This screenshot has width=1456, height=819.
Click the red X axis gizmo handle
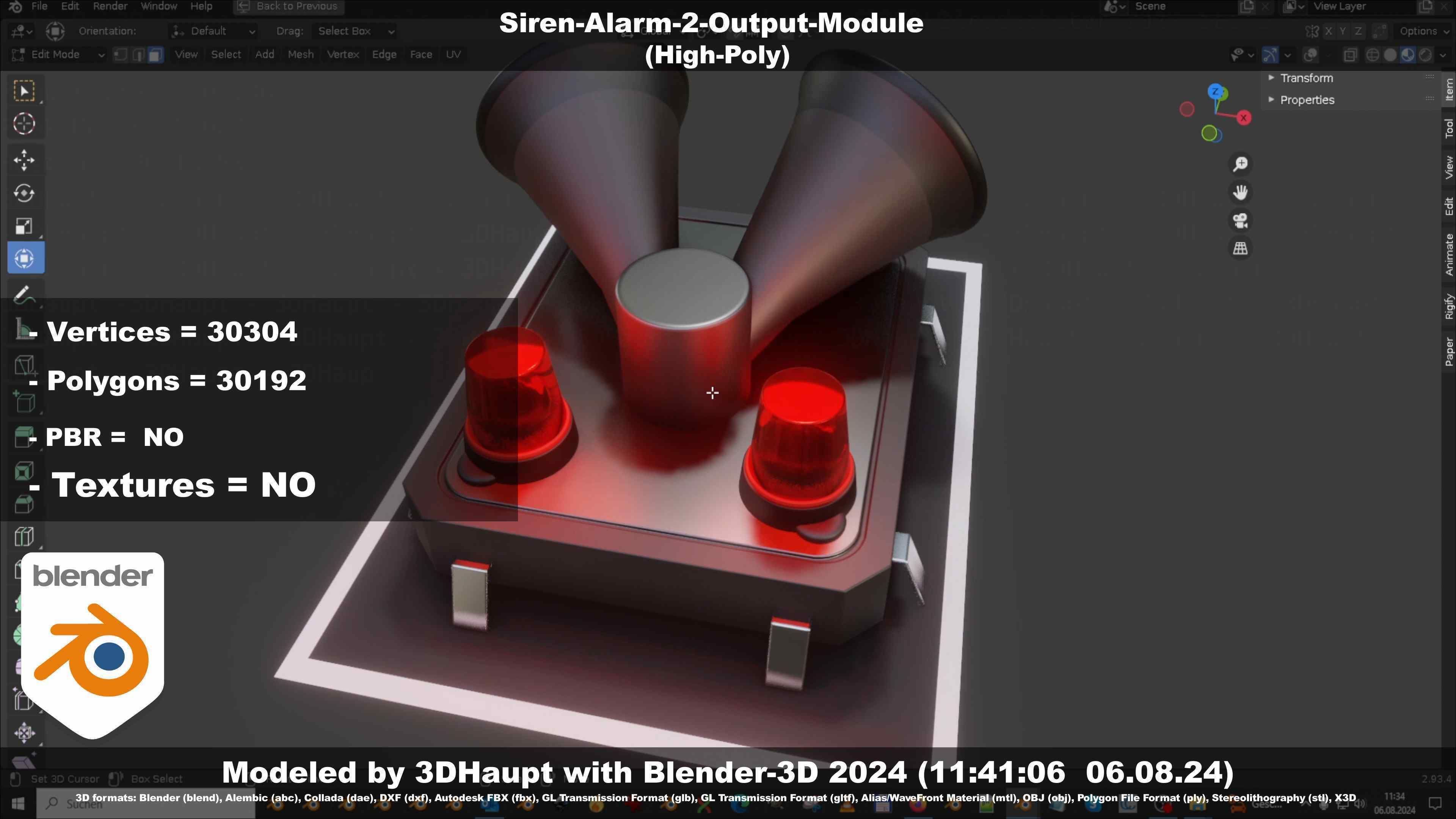pos(1244,118)
